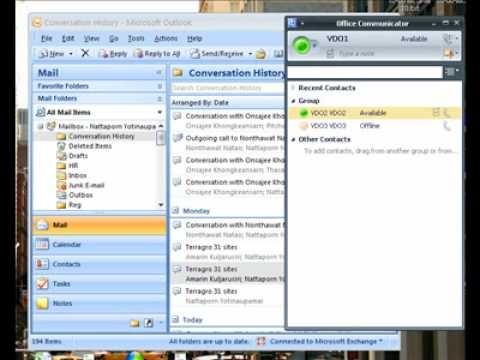Image resolution: width=480 pixels, height=360 pixels.
Task: Open the File menu in Outlook
Action: coord(46,39)
